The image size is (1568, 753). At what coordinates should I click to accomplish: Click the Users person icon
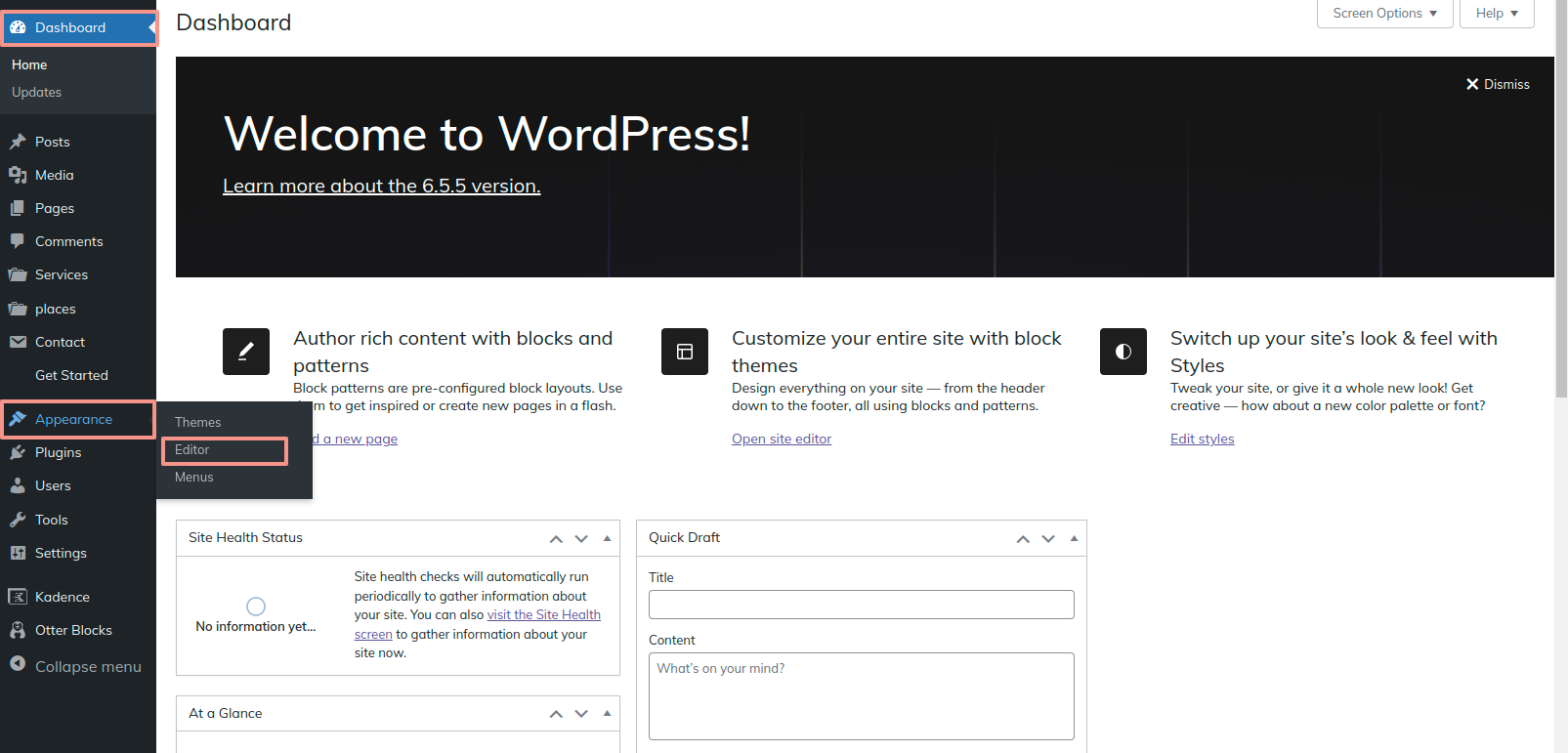pyautogui.click(x=18, y=485)
